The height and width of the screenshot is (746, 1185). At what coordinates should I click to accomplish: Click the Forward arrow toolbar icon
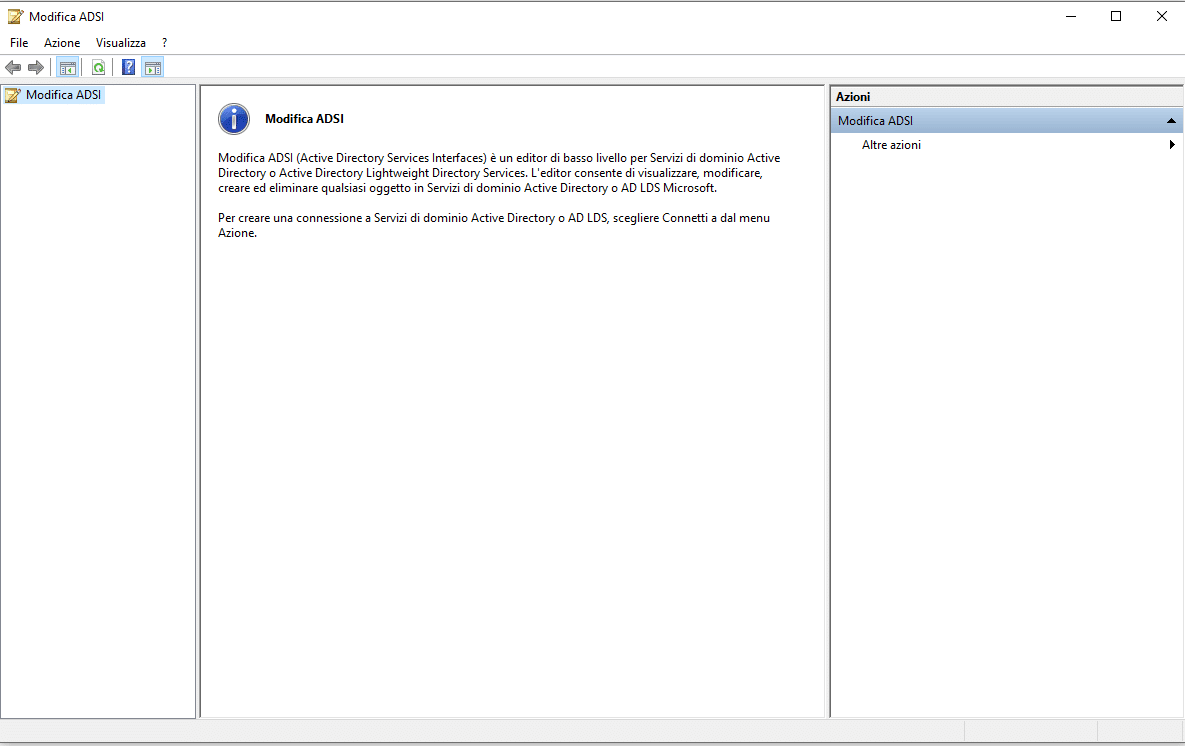click(x=36, y=68)
